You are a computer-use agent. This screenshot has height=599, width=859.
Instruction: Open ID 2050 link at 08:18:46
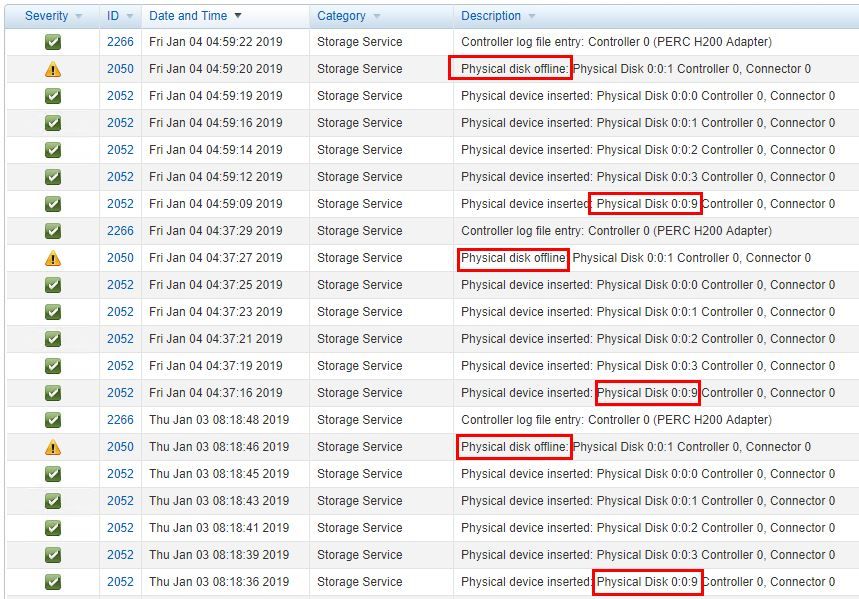(120, 447)
